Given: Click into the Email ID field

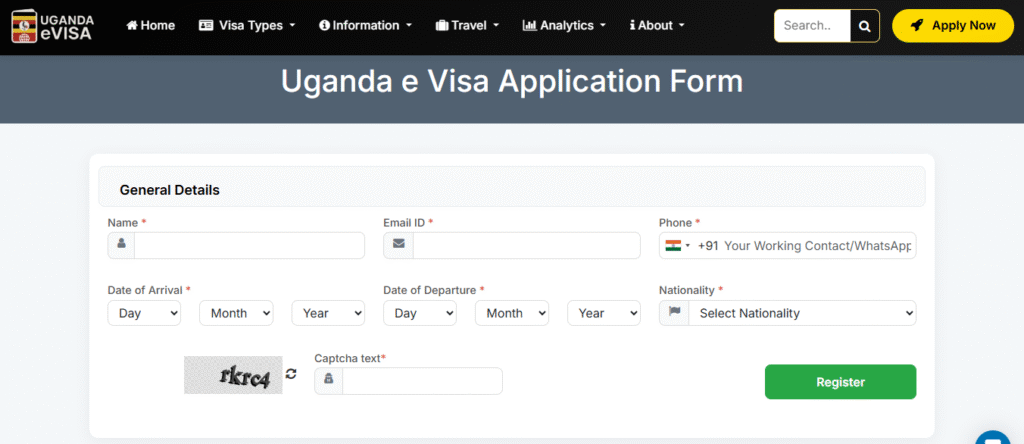Looking at the screenshot, I should (526, 245).
